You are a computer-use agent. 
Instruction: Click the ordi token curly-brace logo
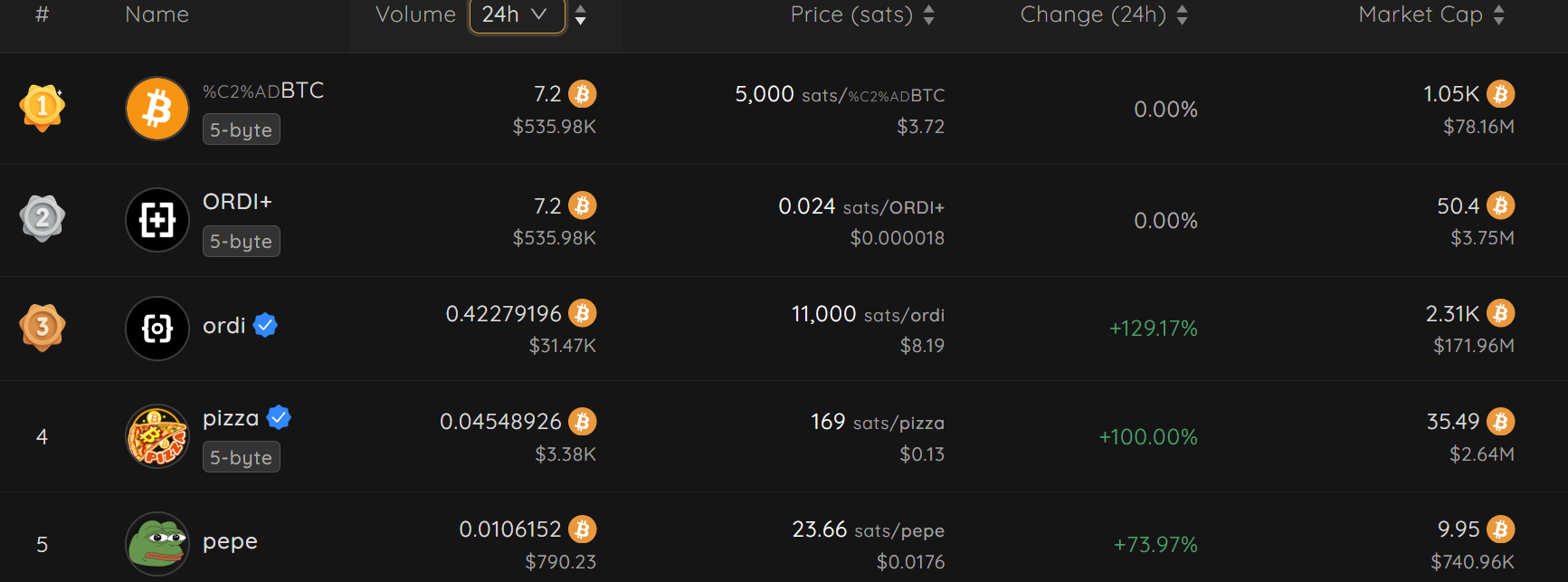[x=157, y=329]
